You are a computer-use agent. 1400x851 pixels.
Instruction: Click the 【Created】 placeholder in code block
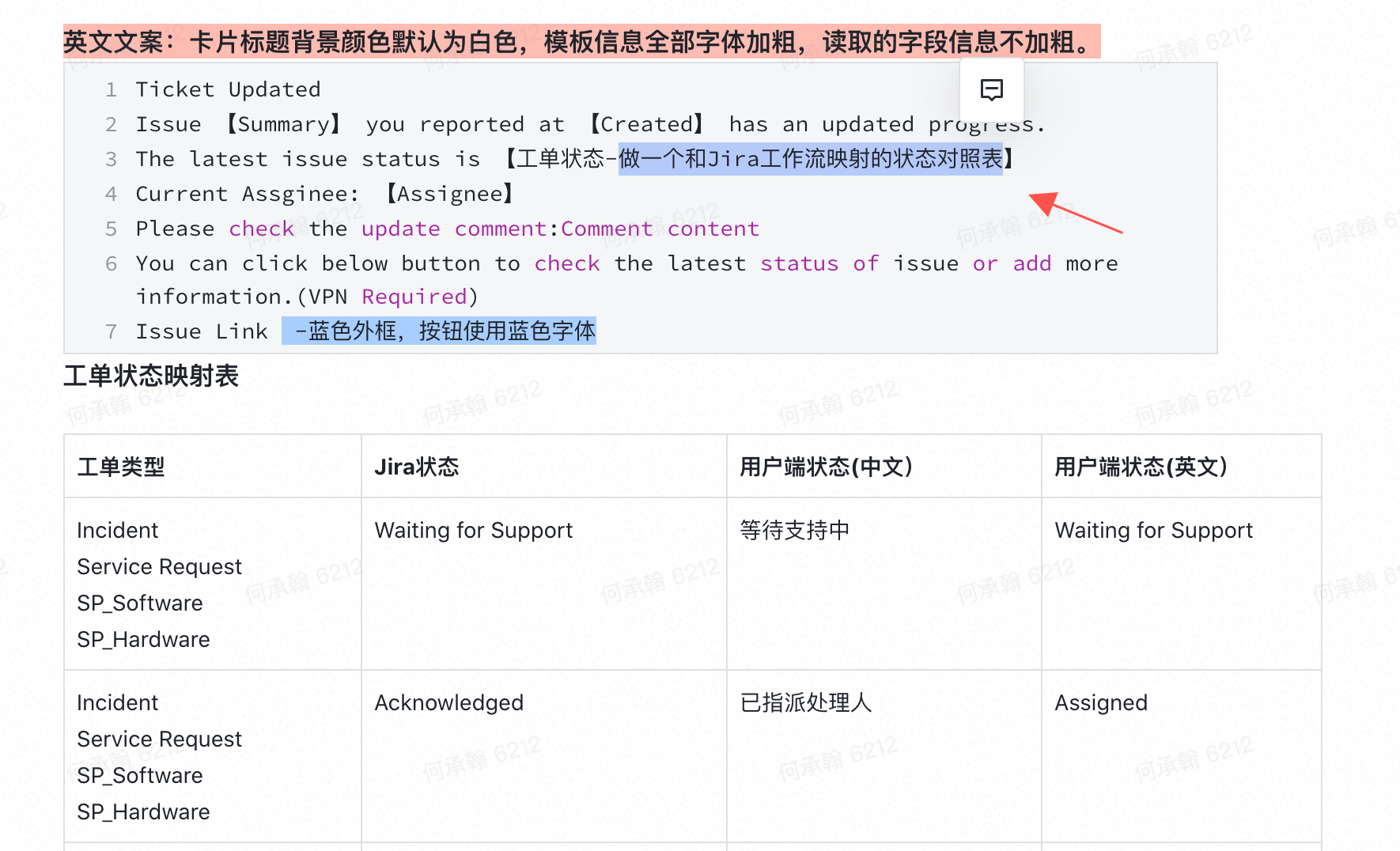[645, 124]
